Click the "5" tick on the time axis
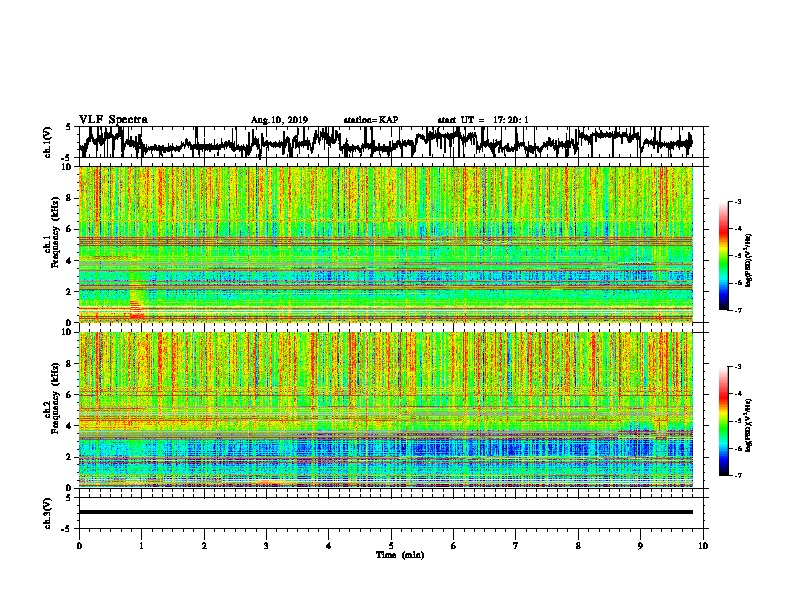The image size is (792, 612). click(x=391, y=546)
